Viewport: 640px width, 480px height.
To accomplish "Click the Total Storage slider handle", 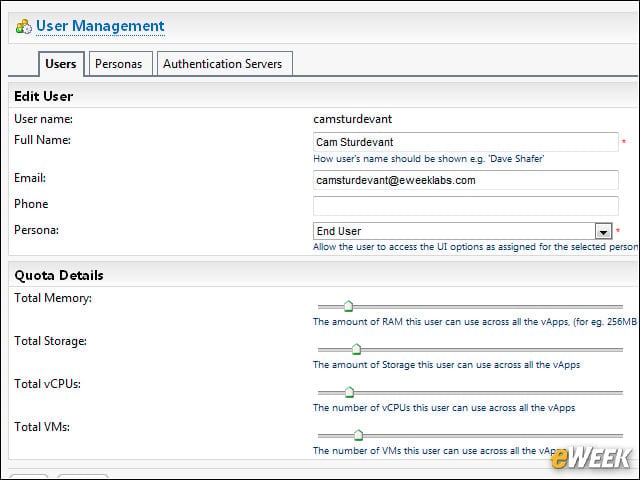I will [356, 349].
